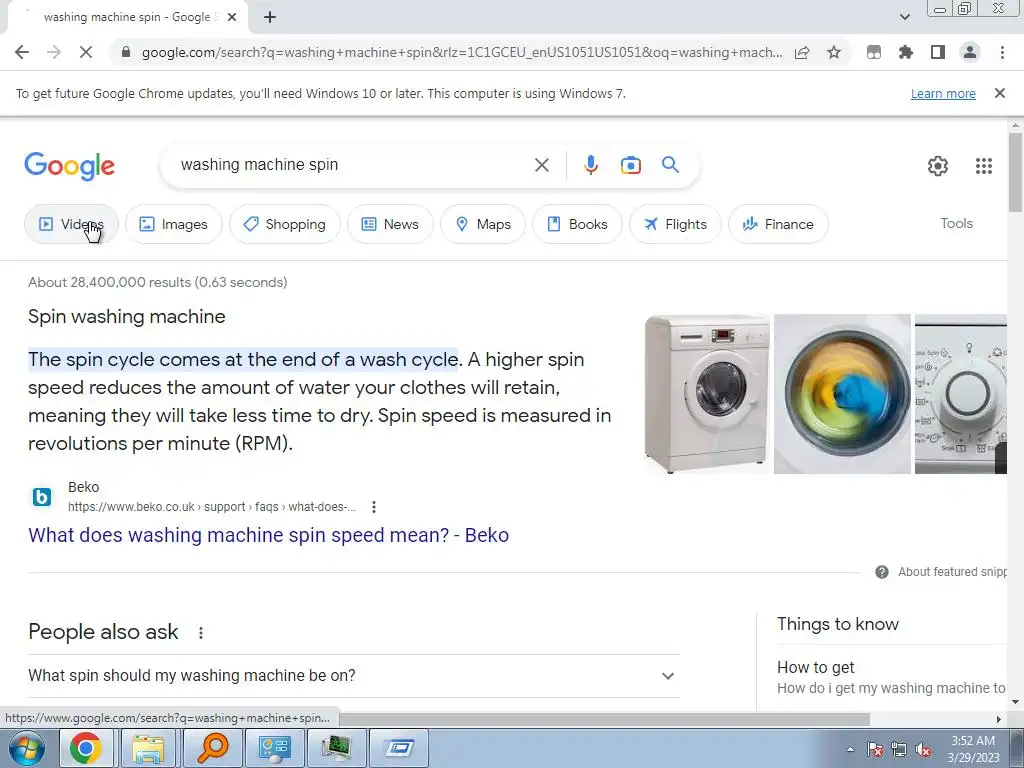Close the washing machine spin tab
This screenshot has width=1024, height=768.
pos(232,18)
